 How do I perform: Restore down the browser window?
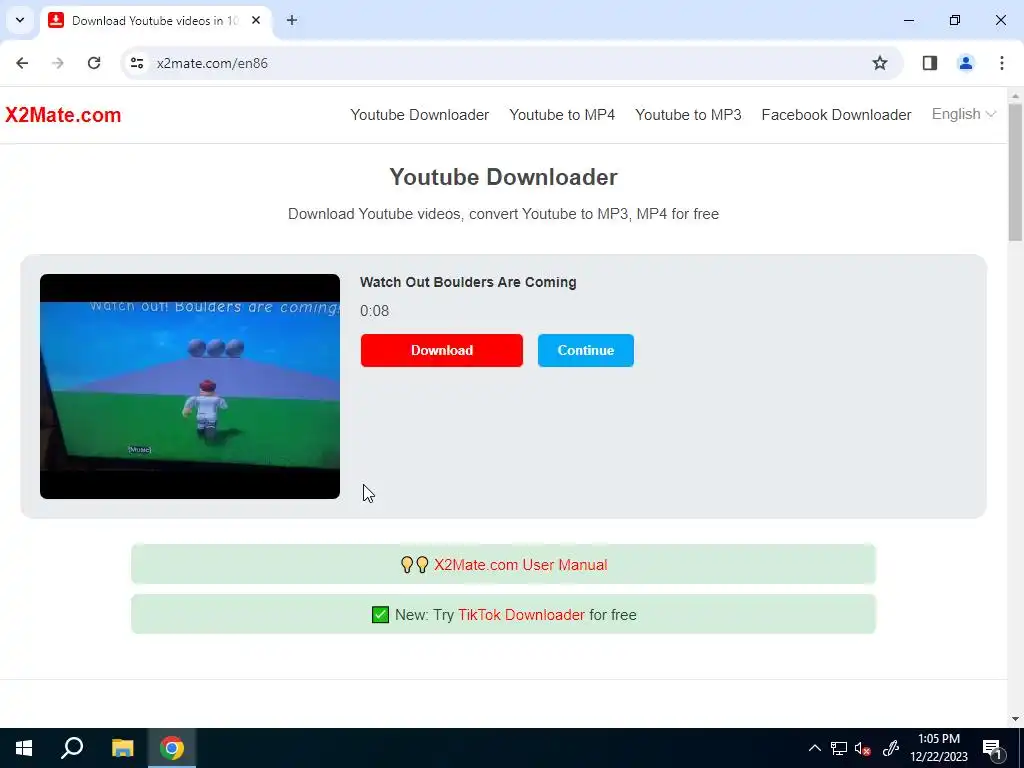tap(955, 21)
